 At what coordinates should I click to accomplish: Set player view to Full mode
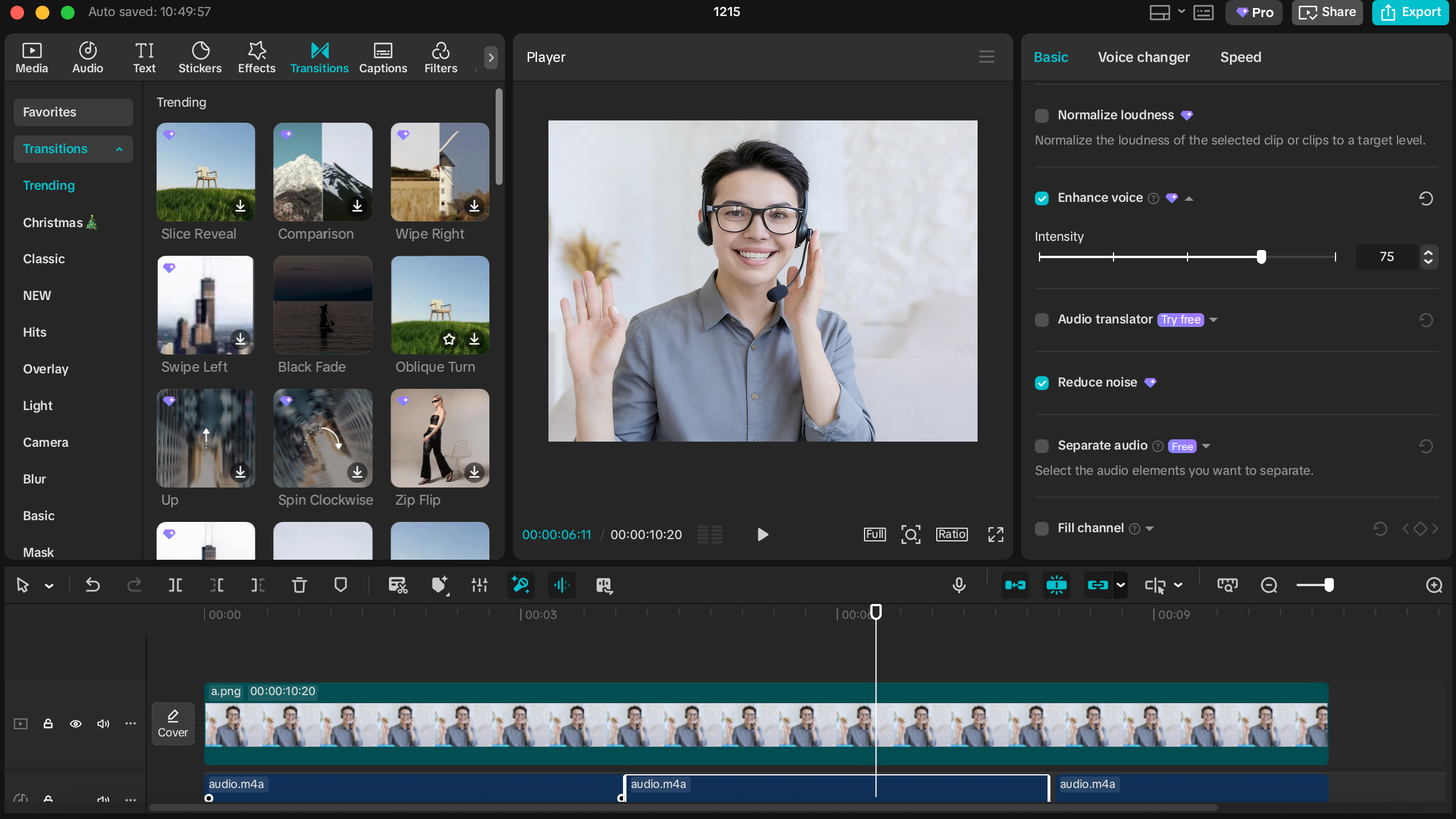tap(874, 534)
